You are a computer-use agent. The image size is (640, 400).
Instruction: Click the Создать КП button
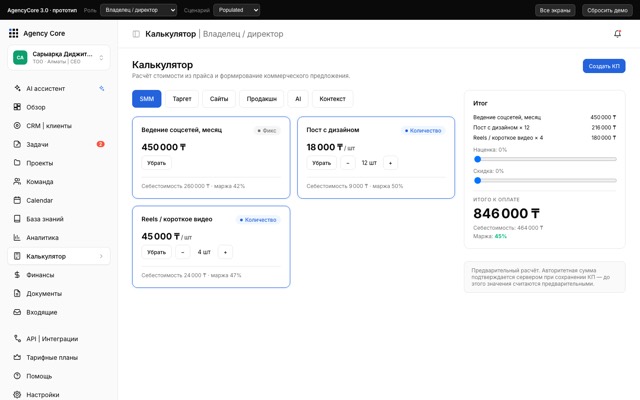pos(604,66)
